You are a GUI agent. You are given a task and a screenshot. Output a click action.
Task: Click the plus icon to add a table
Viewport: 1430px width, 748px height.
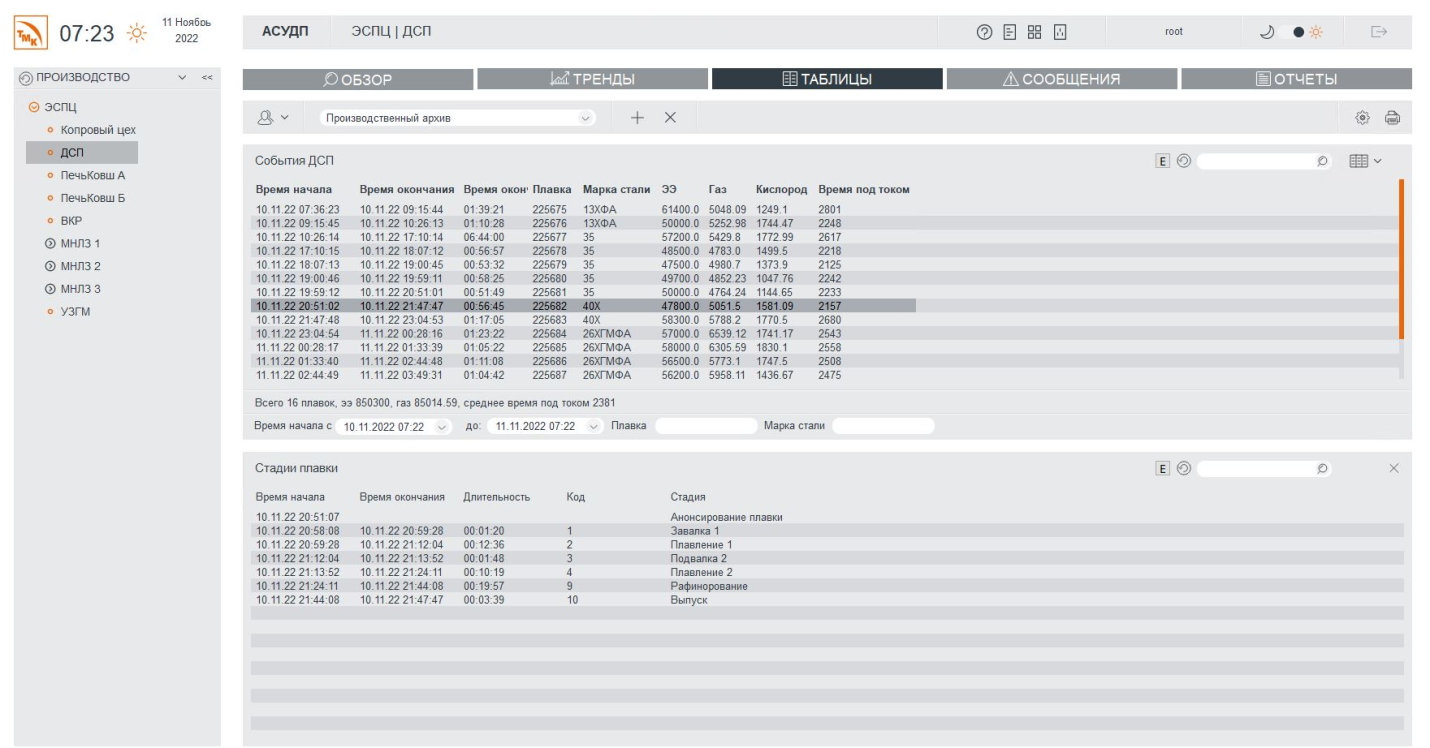pos(636,117)
